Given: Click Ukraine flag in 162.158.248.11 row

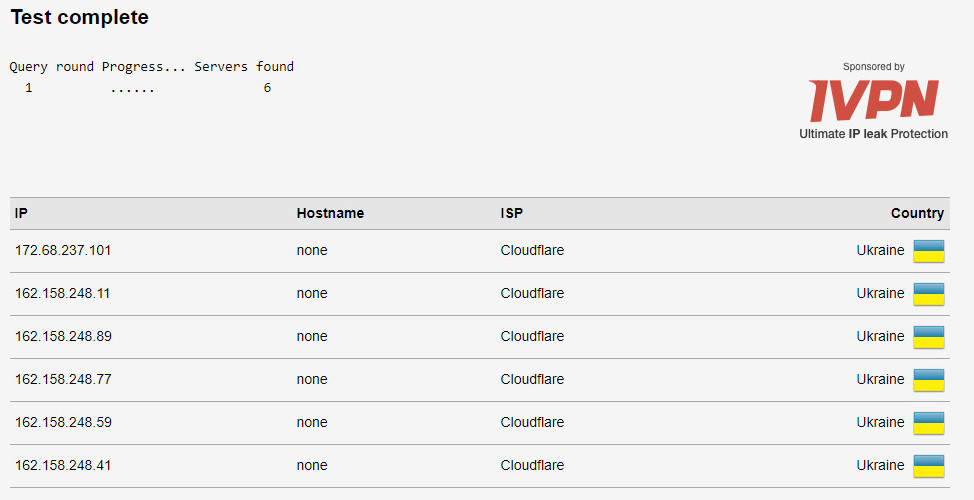Looking at the screenshot, I should (x=929, y=294).
